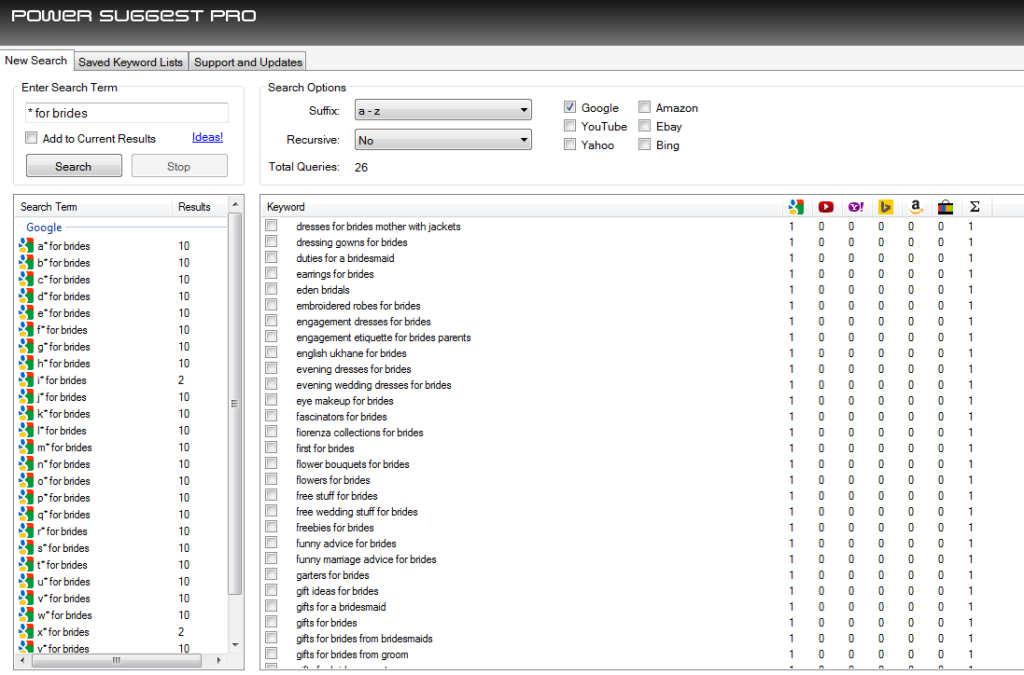This screenshot has width=1024, height=675.
Task: Click the Ebay column header icon
Action: [945, 207]
